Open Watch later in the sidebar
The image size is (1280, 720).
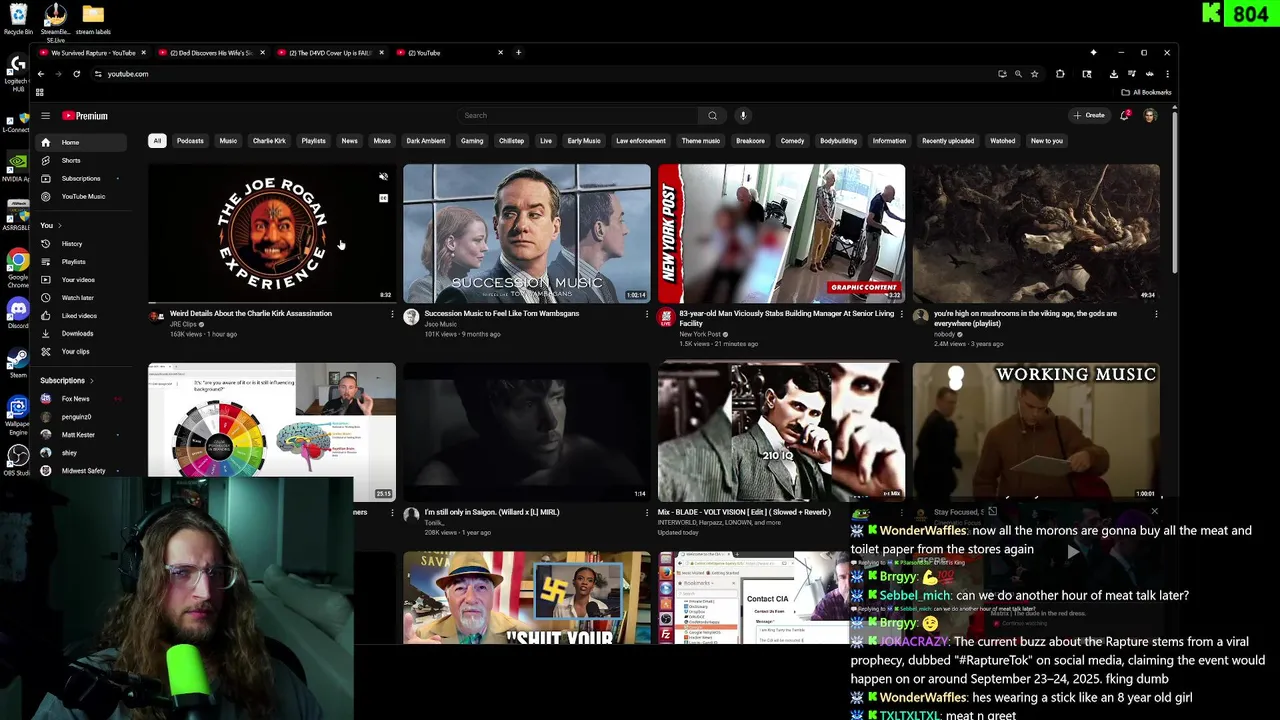pyautogui.click(x=77, y=298)
